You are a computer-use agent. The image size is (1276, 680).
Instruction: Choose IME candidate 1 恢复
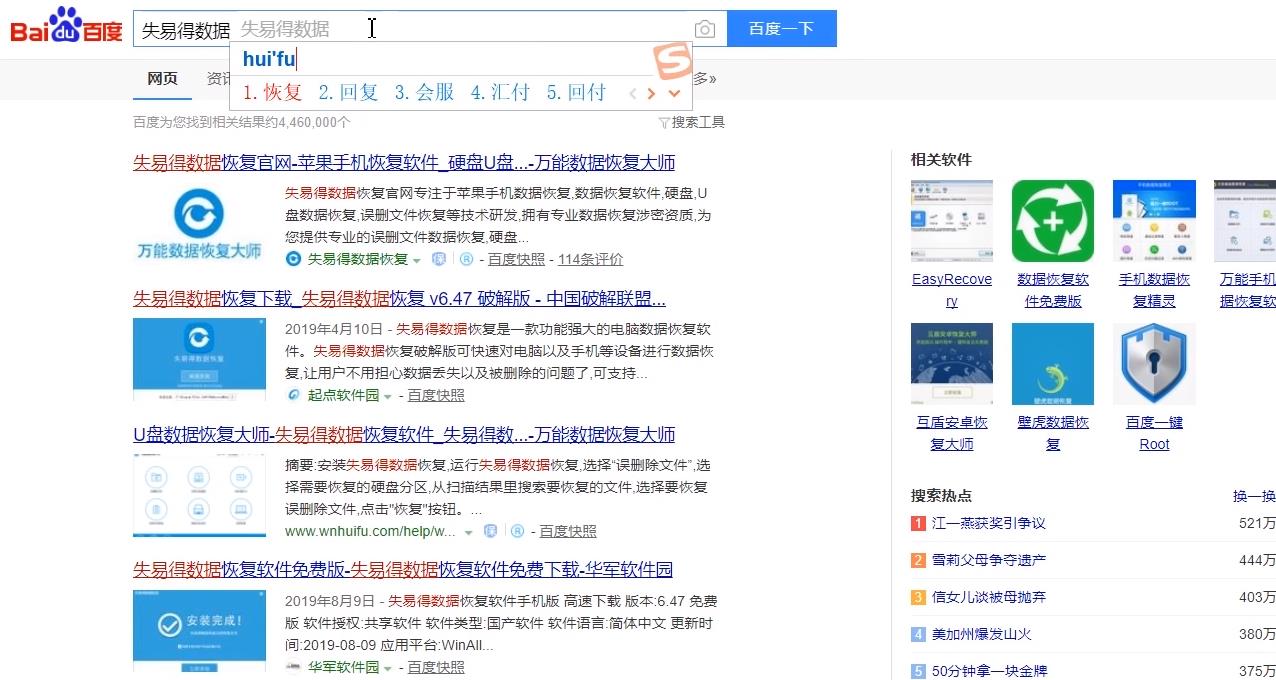click(x=273, y=92)
